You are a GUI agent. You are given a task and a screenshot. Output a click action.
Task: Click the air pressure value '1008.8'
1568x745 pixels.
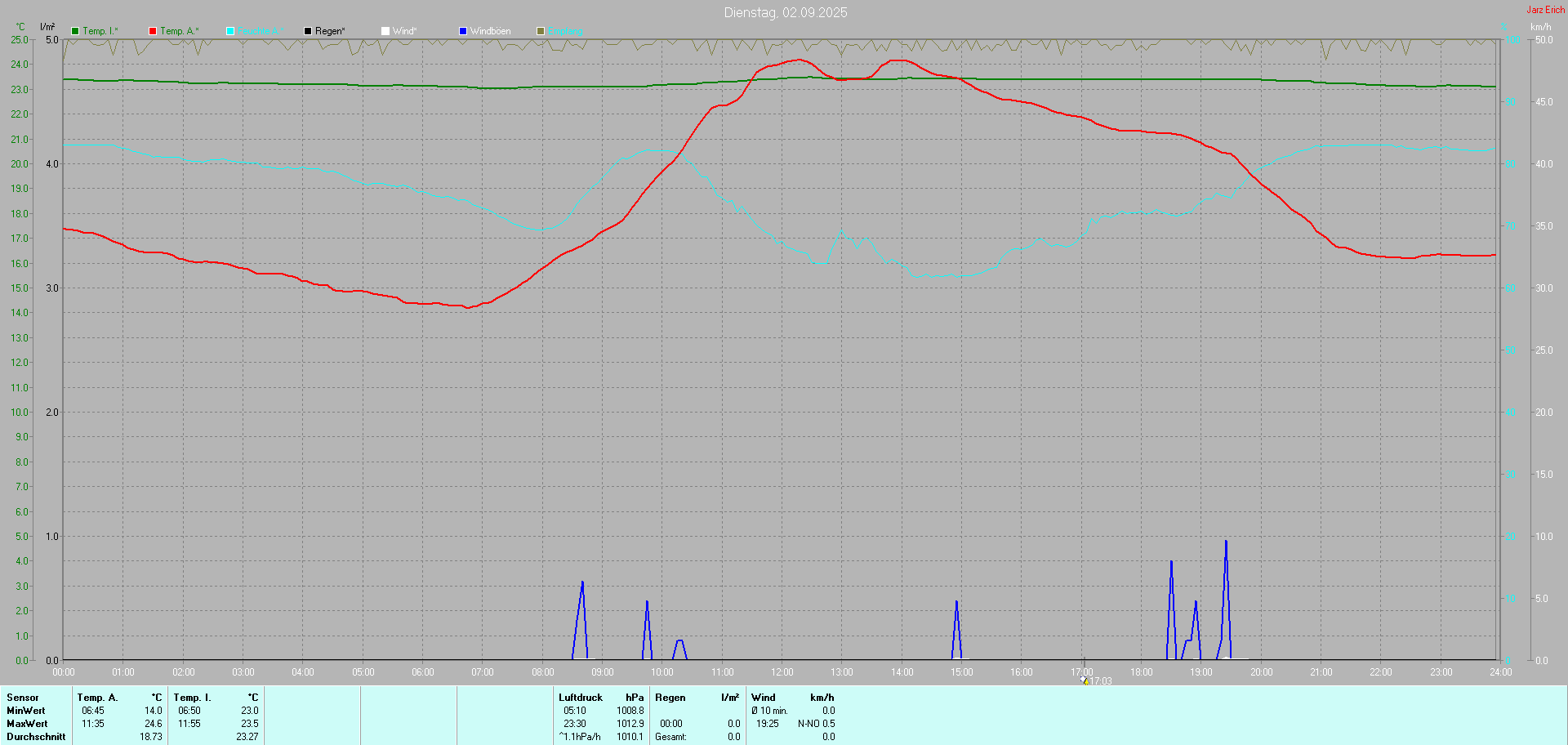[x=630, y=711]
